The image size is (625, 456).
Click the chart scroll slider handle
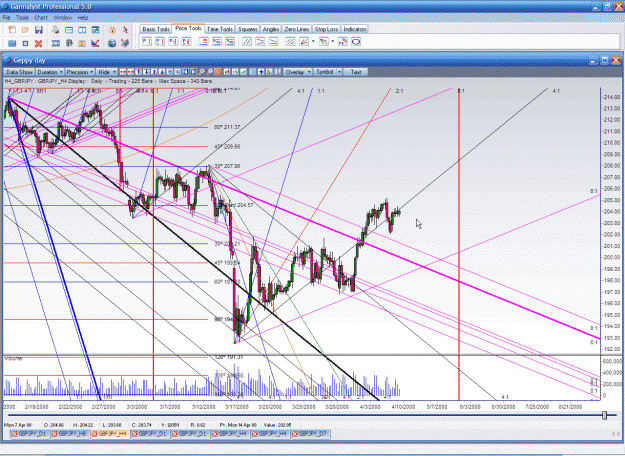[604, 415]
